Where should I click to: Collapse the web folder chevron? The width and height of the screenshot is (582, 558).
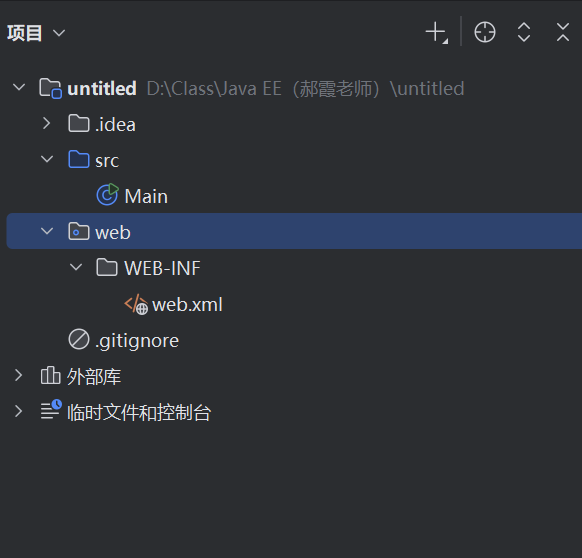47,231
